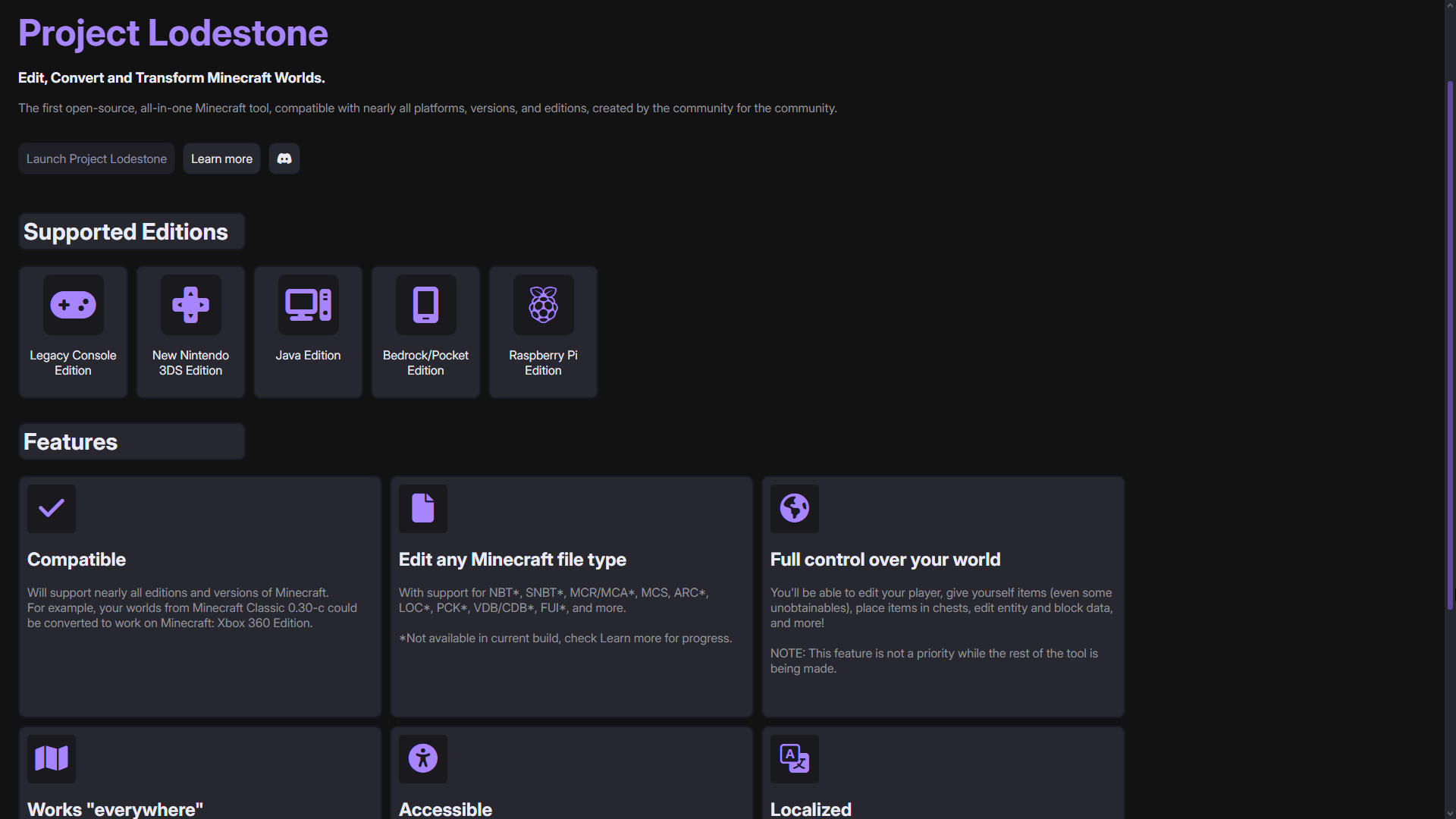Viewport: 1456px width, 819px height.
Task: Click the Features section heading
Action: pyautogui.click(x=71, y=441)
